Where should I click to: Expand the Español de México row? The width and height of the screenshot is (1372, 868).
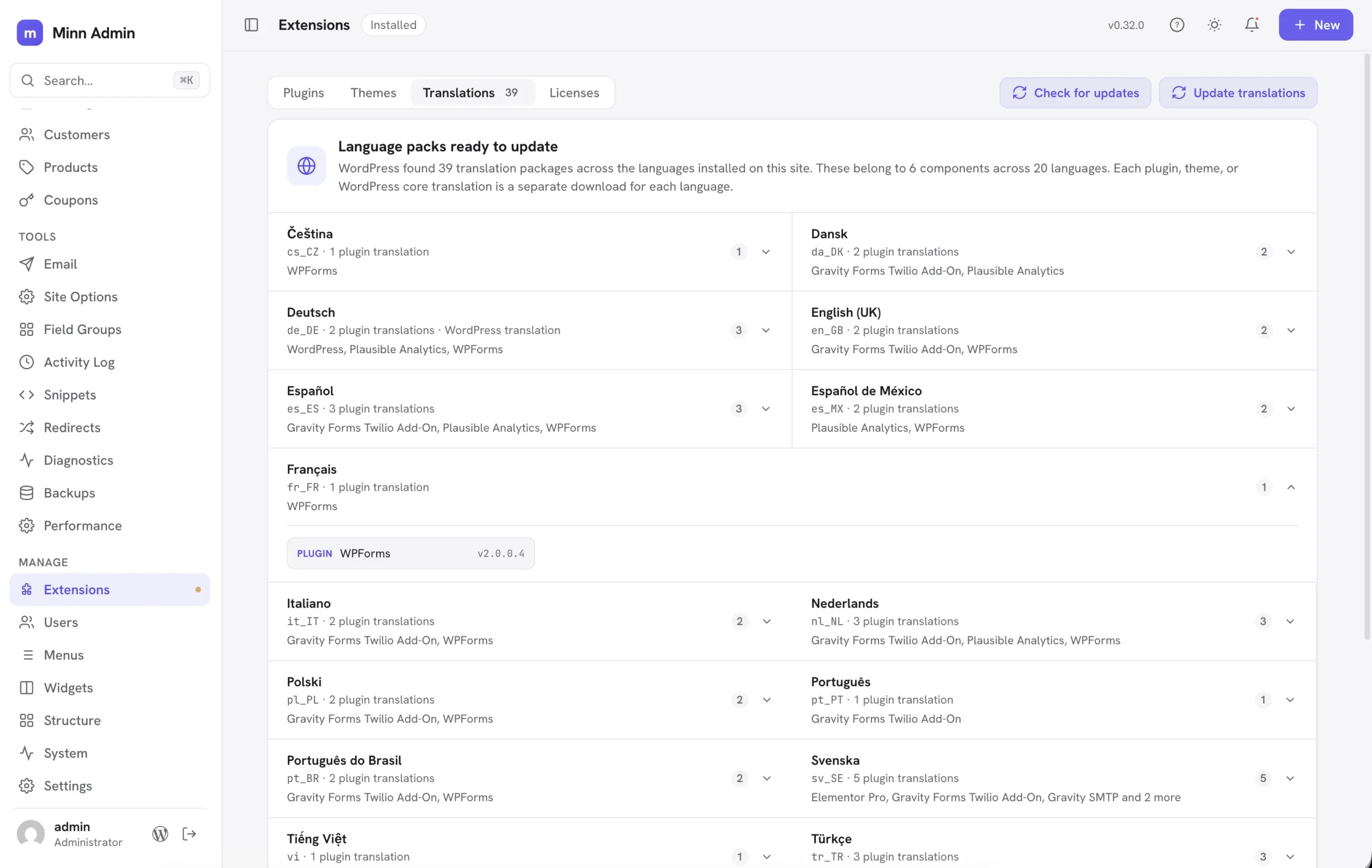point(1054,409)
